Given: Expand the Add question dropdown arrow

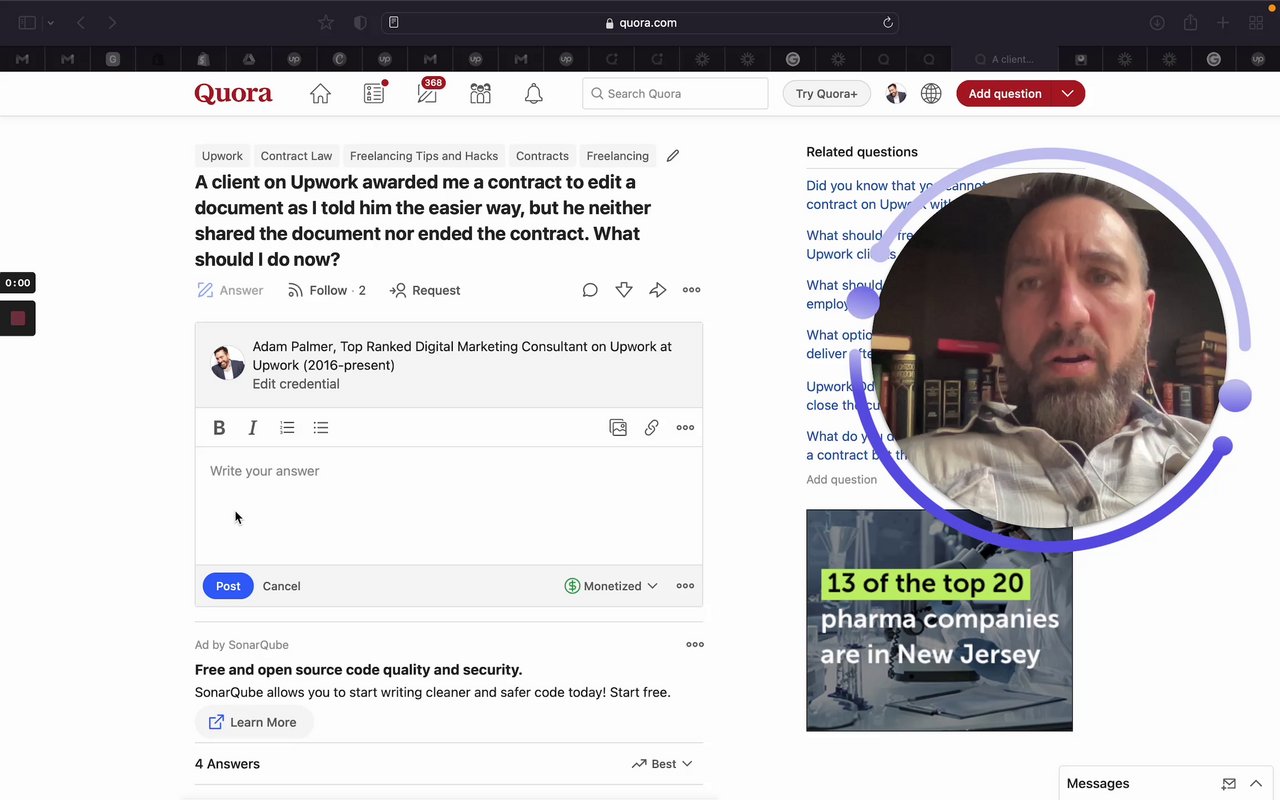Looking at the screenshot, I should coord(1068,93).
